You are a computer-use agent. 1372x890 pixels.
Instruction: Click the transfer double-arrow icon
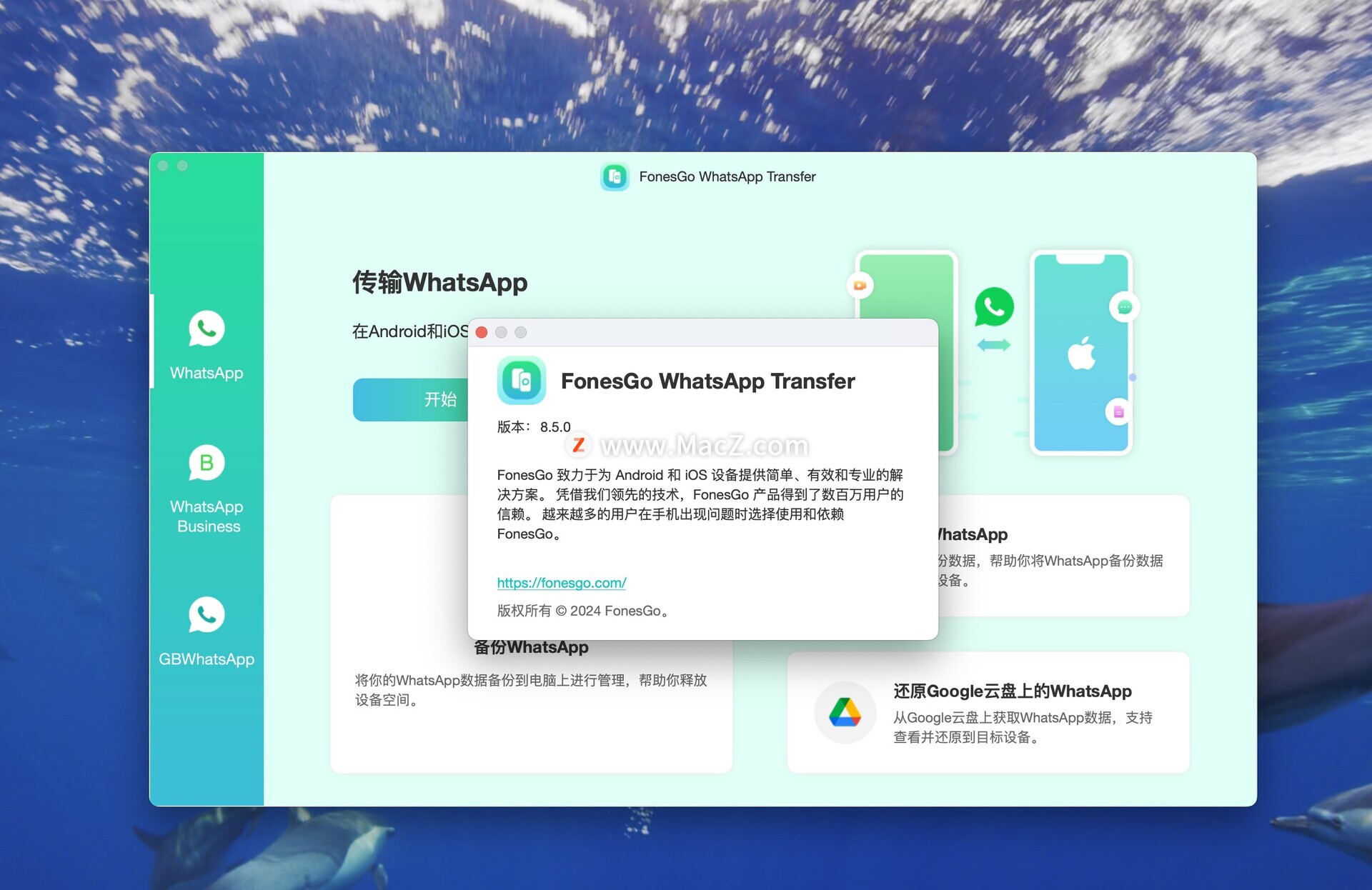point(994,345)
